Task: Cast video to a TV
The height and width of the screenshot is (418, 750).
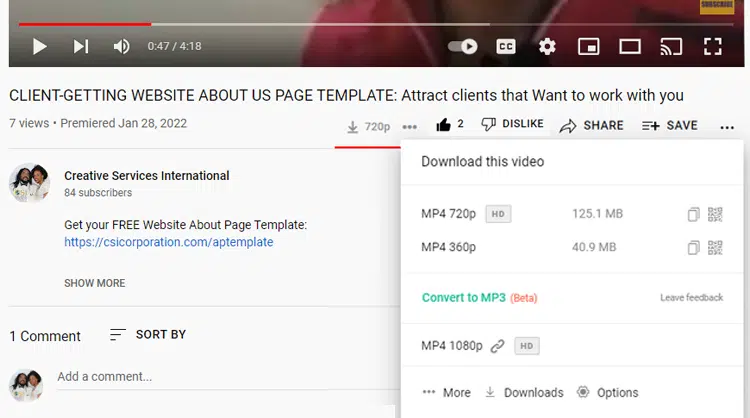Action: 671,46
